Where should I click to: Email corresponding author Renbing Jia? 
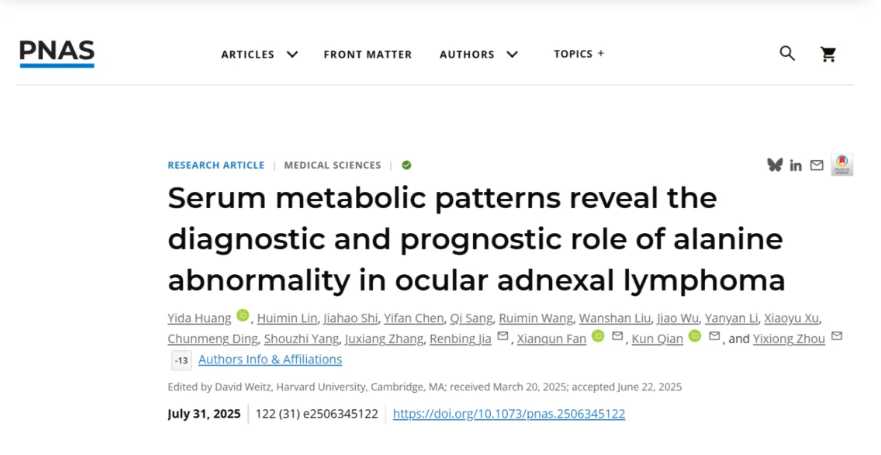pos(503,337)
